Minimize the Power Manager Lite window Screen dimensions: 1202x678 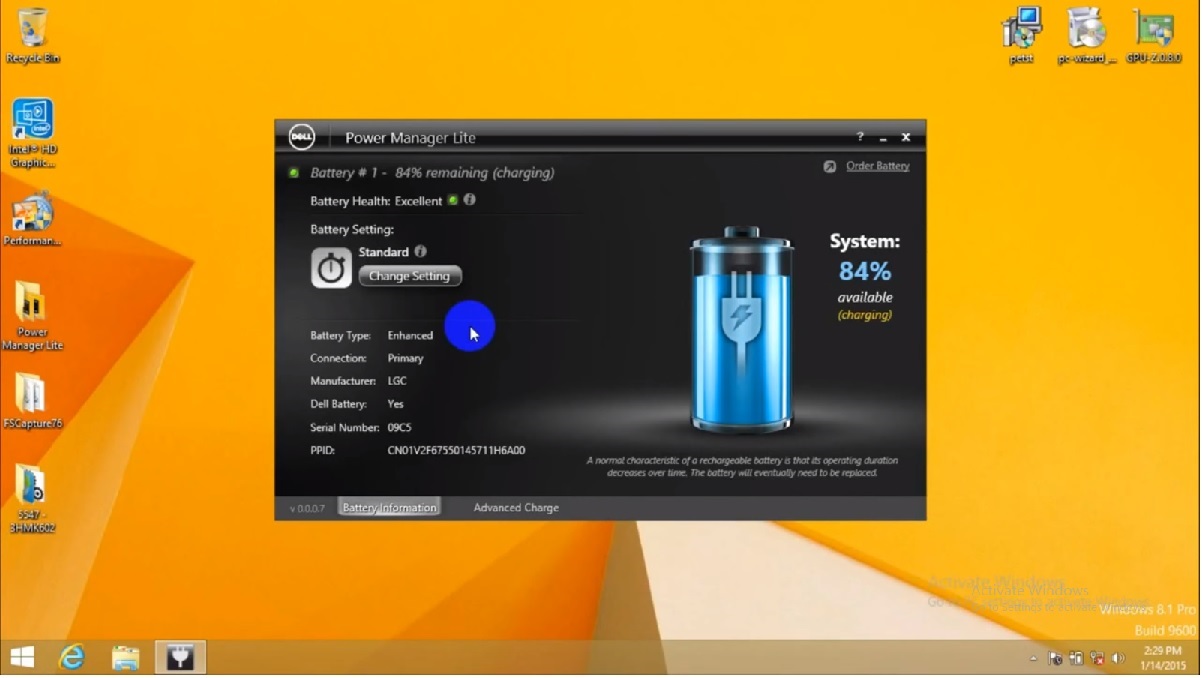tap(883, 137)
